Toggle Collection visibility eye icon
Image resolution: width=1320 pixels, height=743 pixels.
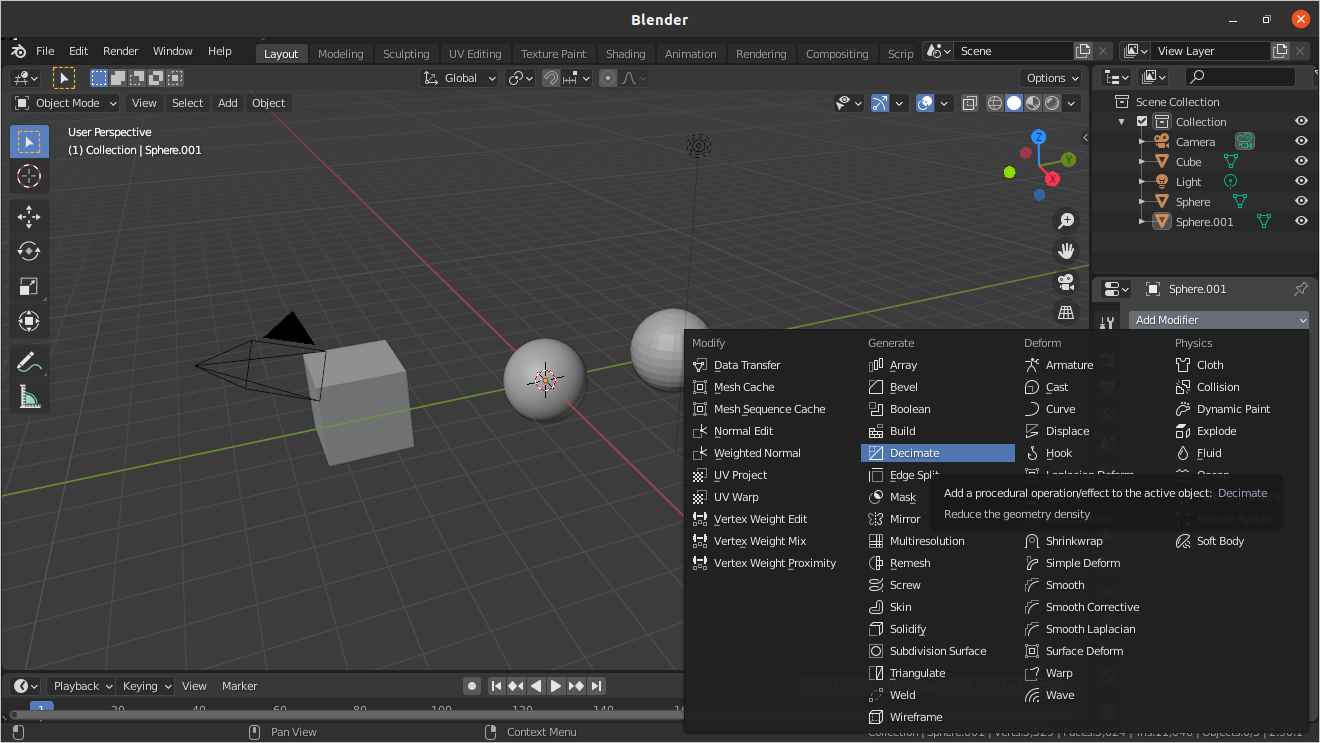coord(1301,122)
